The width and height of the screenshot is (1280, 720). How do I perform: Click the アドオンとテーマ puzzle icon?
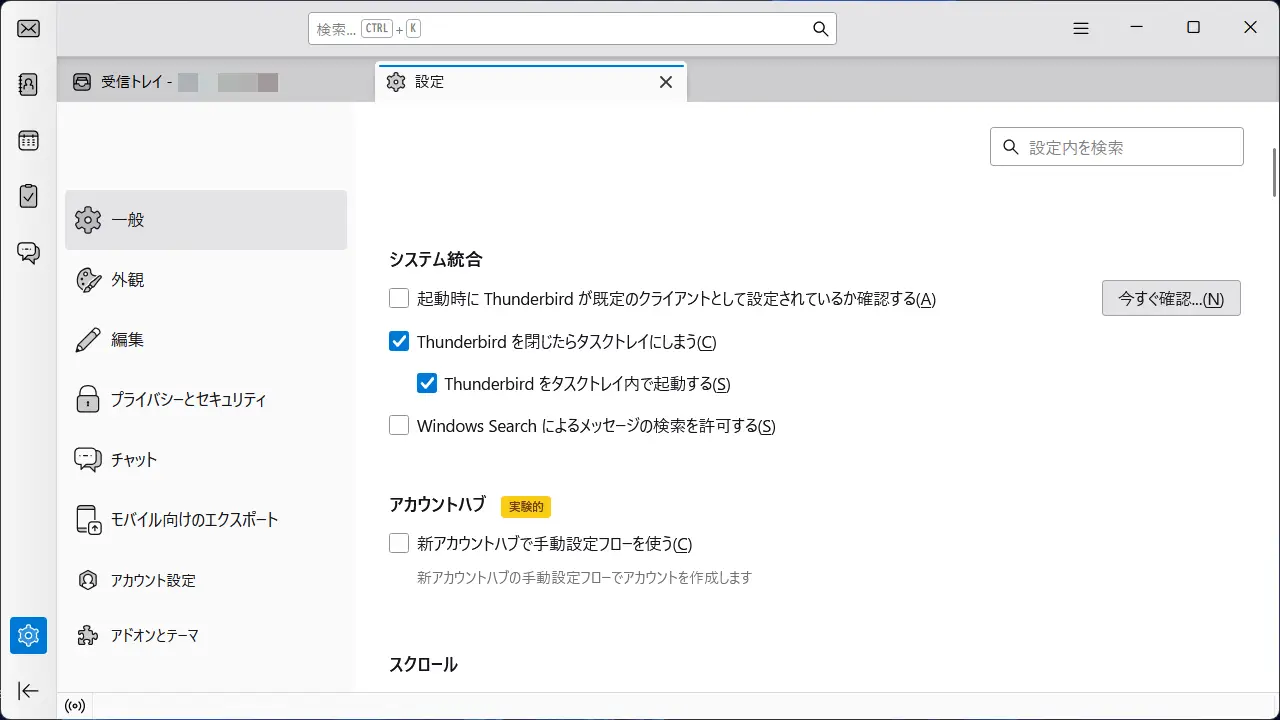tap(88, 635)
